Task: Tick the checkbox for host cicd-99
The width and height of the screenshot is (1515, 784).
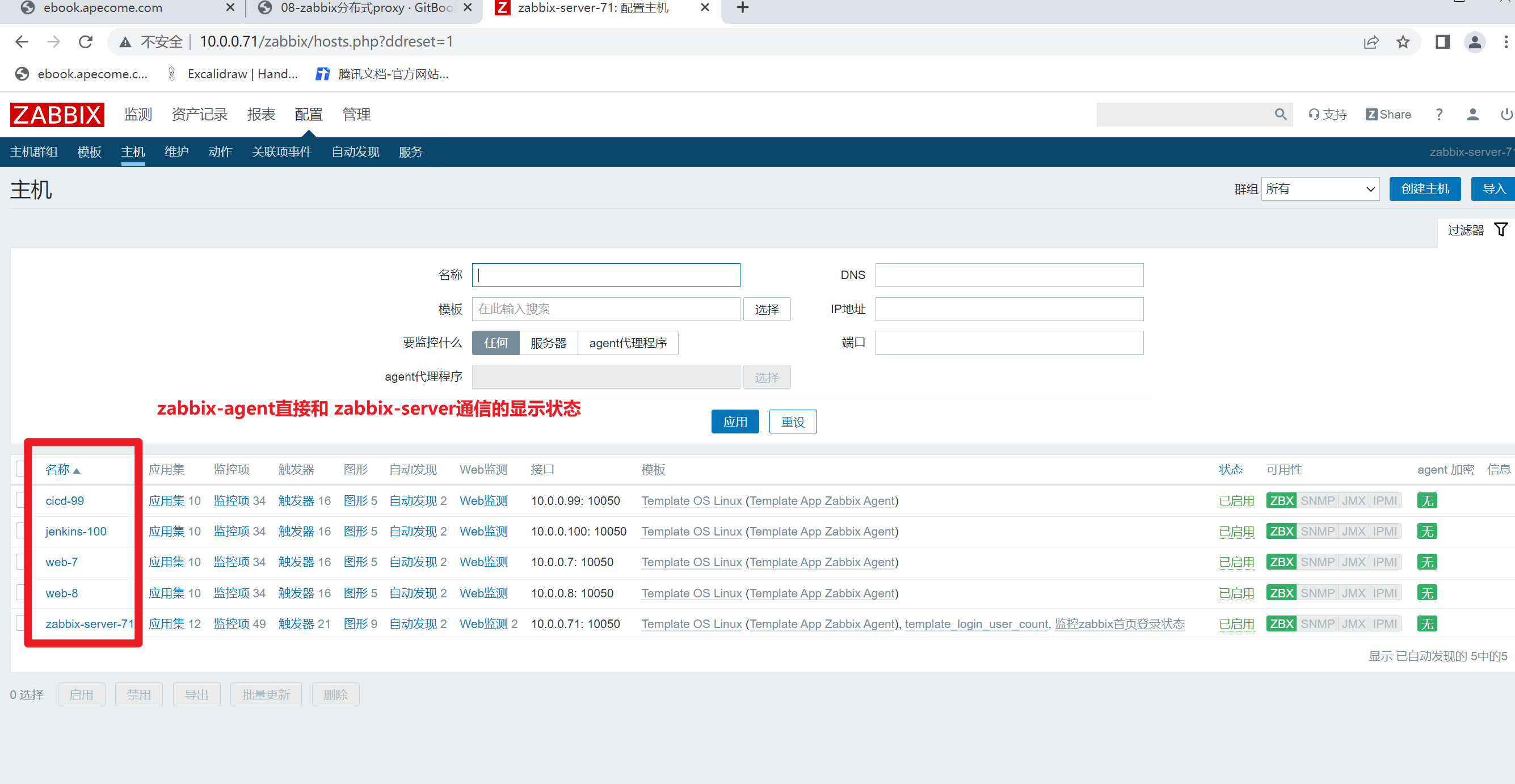Action: pos(20,500)
